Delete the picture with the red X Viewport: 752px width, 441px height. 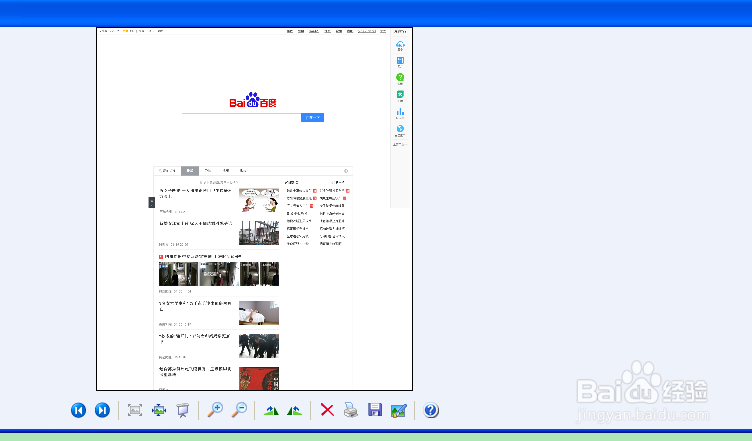327,410
